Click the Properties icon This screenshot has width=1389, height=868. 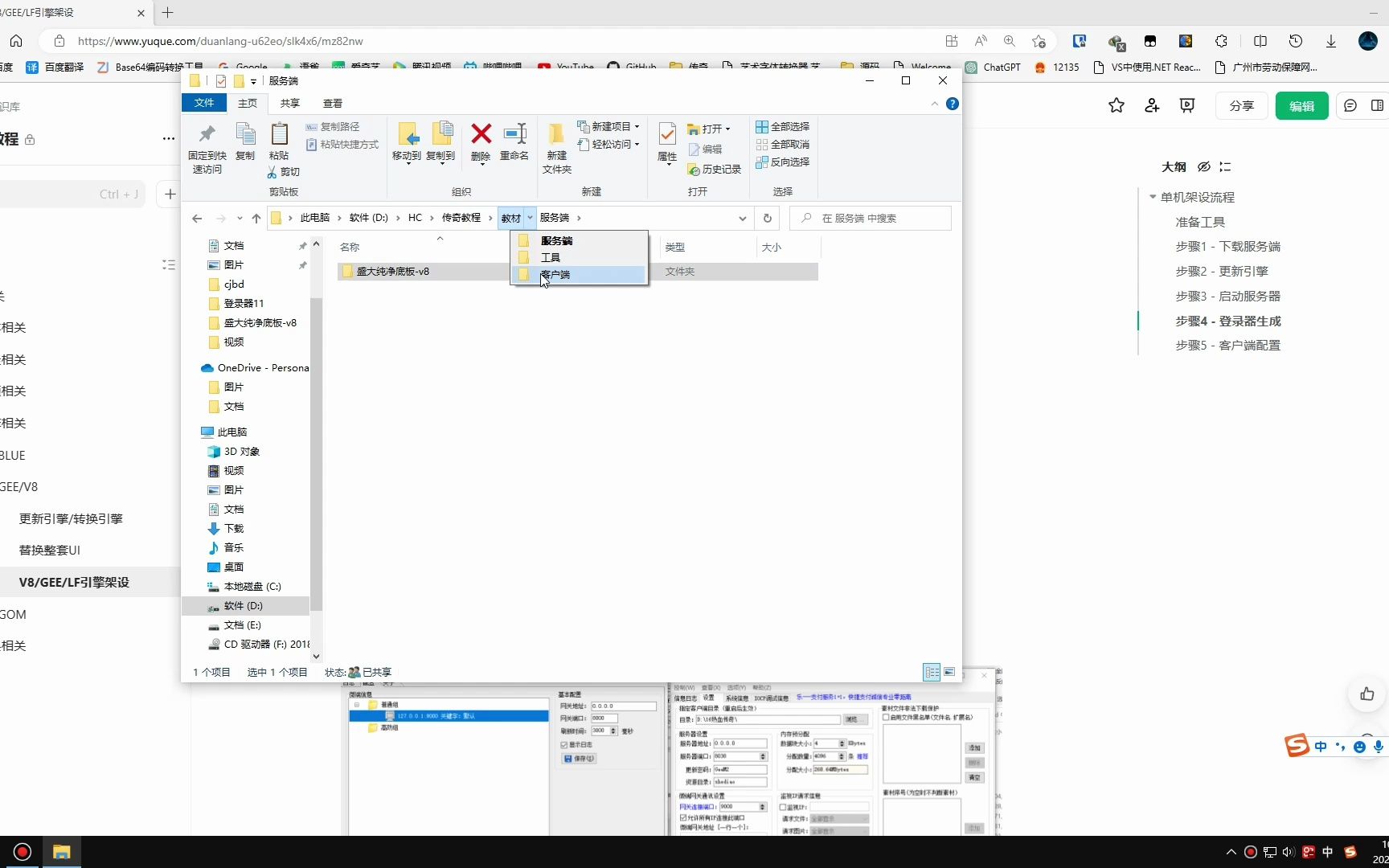[667, 133]
